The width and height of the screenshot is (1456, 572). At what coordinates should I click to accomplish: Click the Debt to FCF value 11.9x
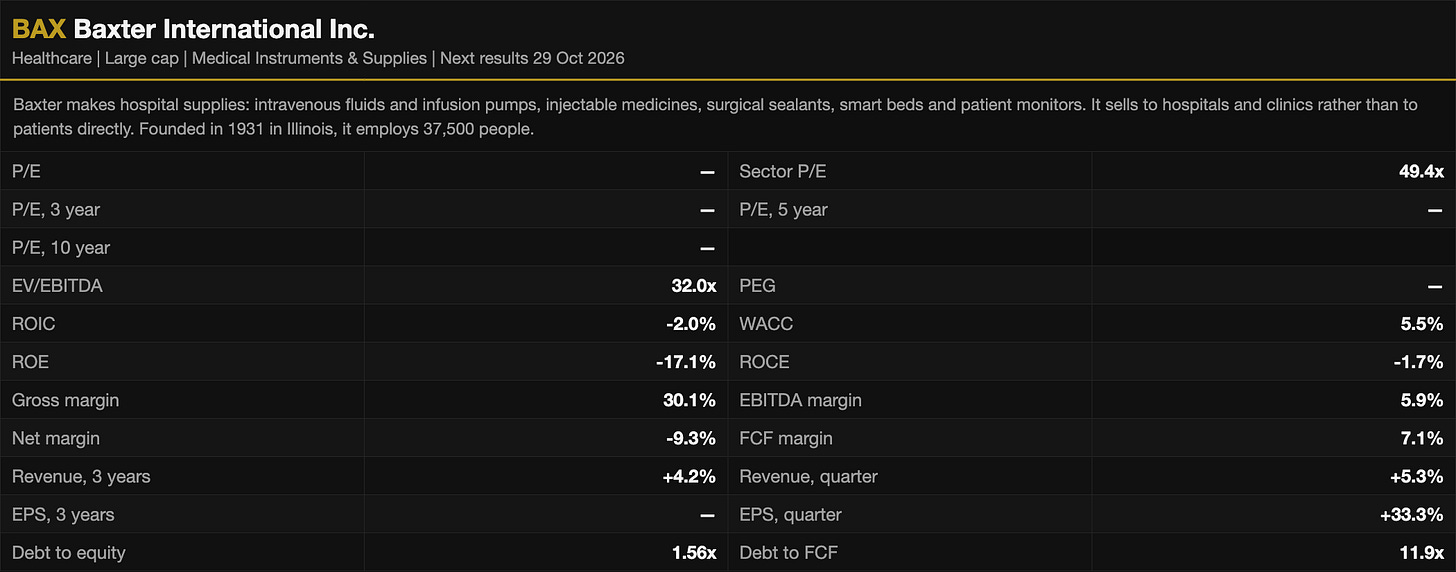1421,552
